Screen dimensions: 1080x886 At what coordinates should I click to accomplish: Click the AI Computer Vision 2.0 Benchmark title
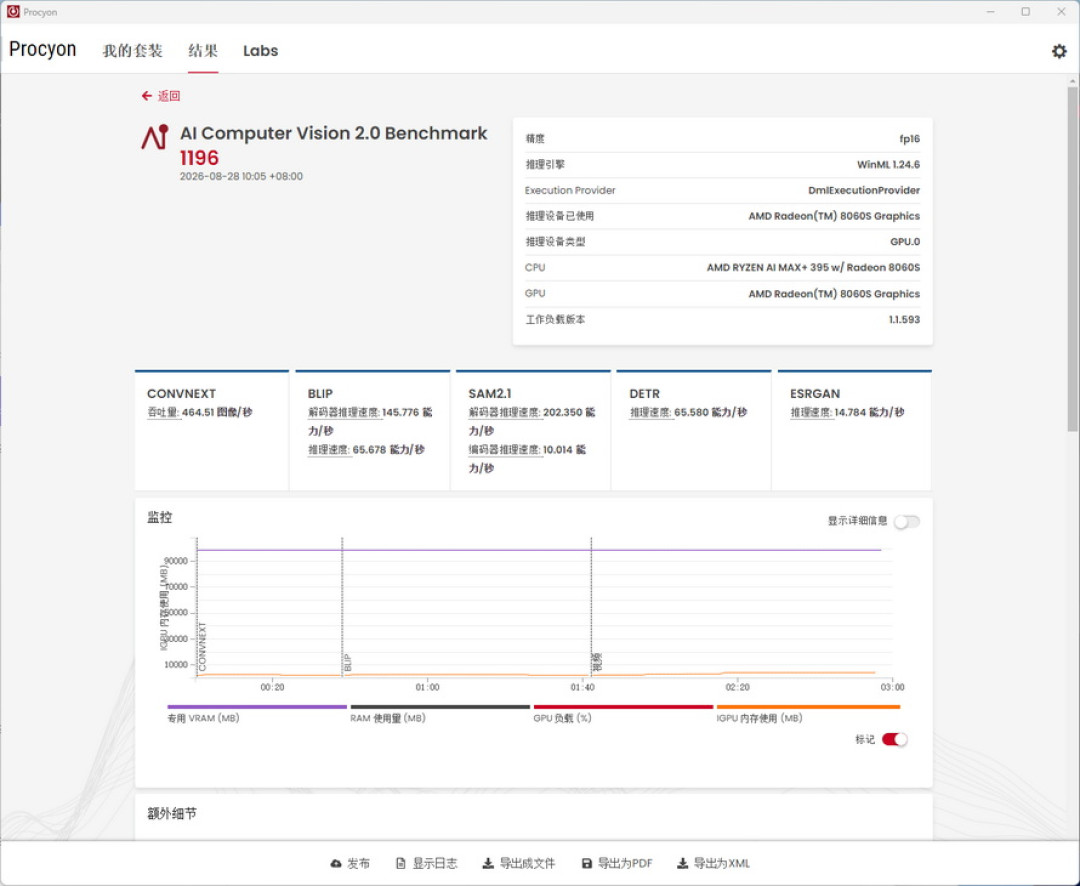pyautogui.click(x=333, y=133)
